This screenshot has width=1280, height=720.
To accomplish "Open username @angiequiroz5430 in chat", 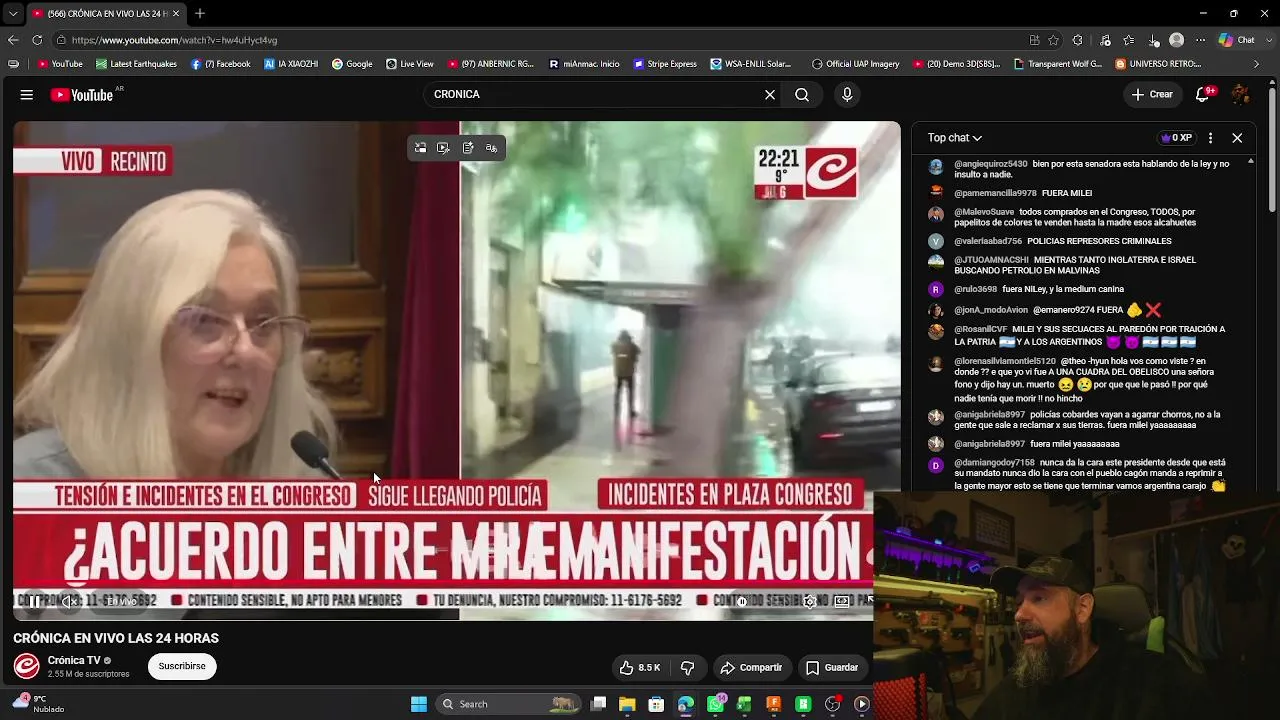I will [991, 164].
